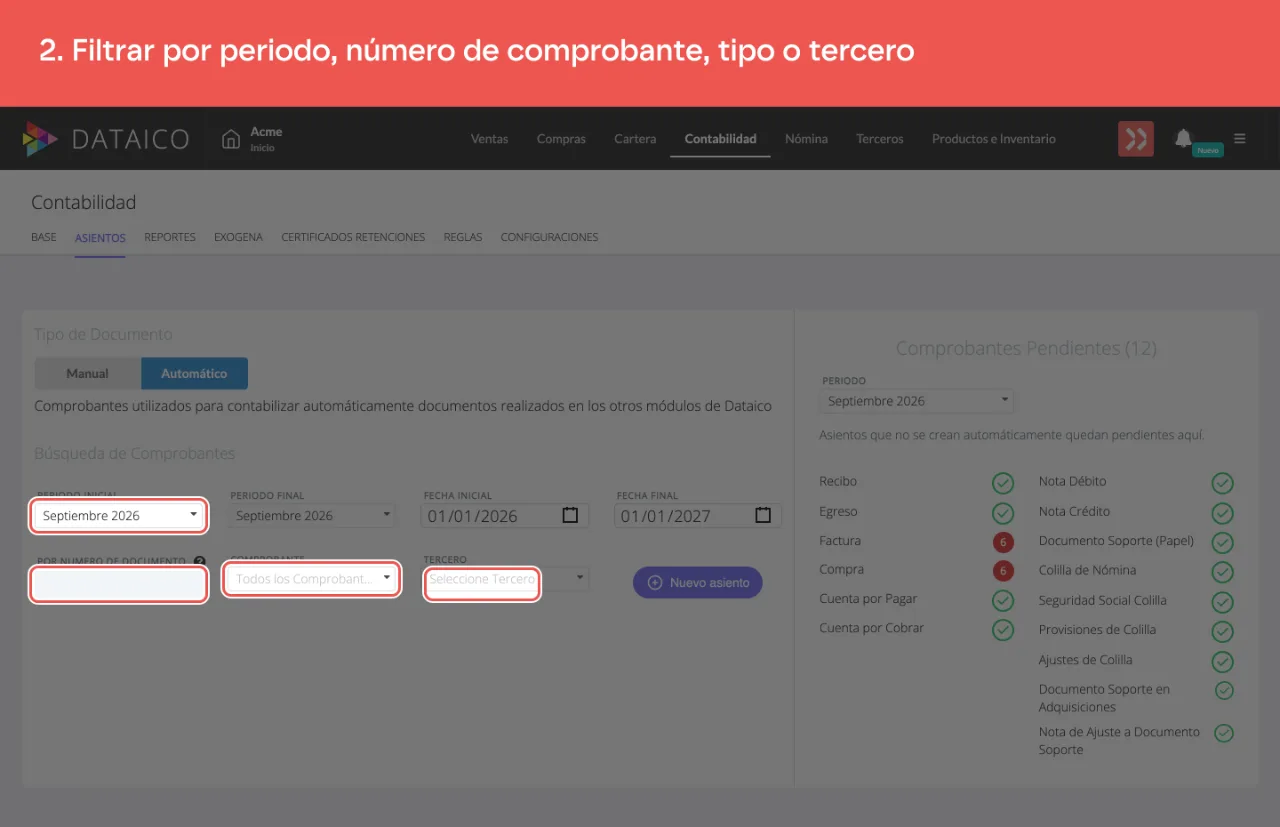Open the Nómina menu

coord(806,139)
